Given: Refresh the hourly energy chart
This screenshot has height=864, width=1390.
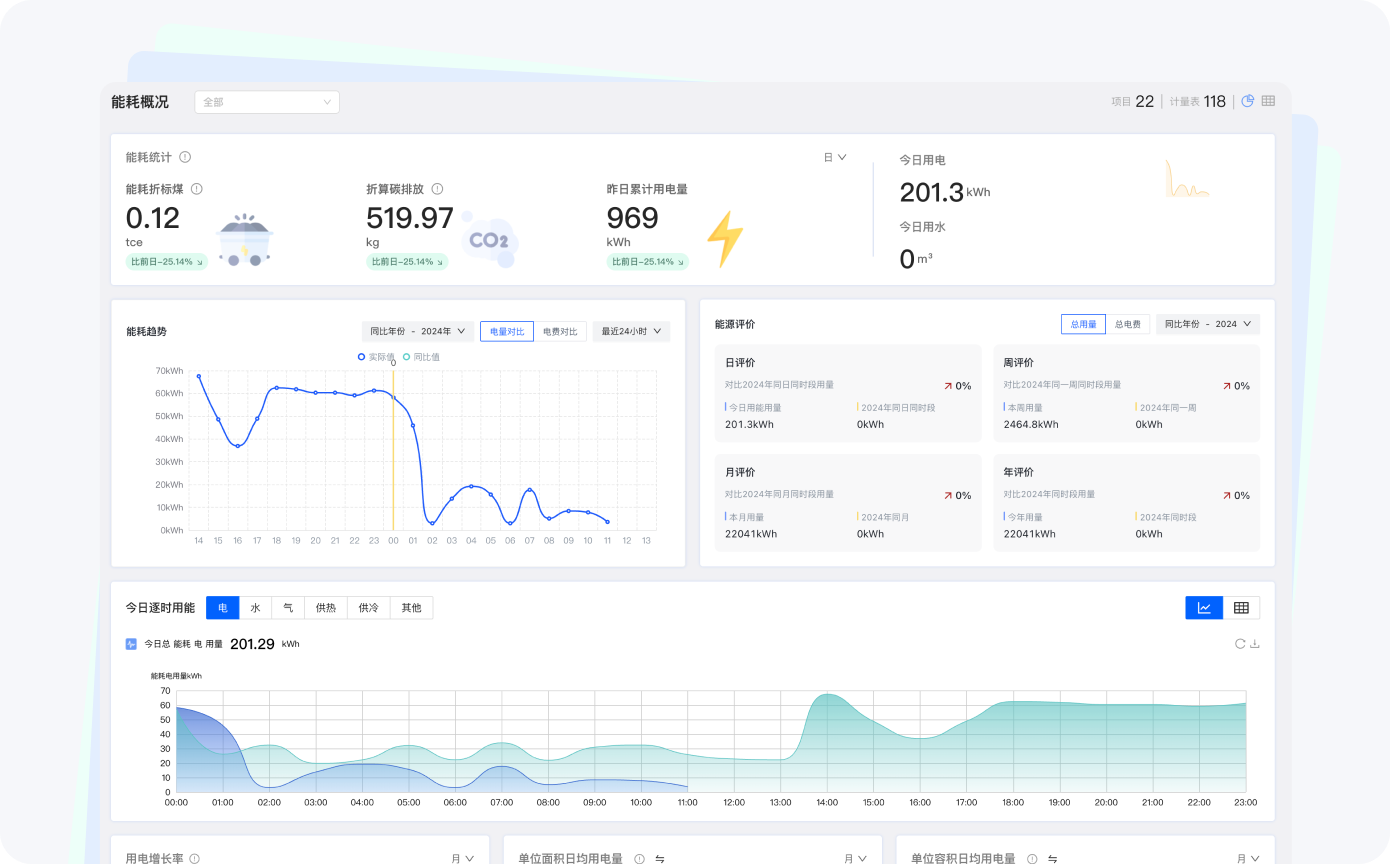Looking at the screenshot, I should pyautogui.click(x=1240, y=644).
